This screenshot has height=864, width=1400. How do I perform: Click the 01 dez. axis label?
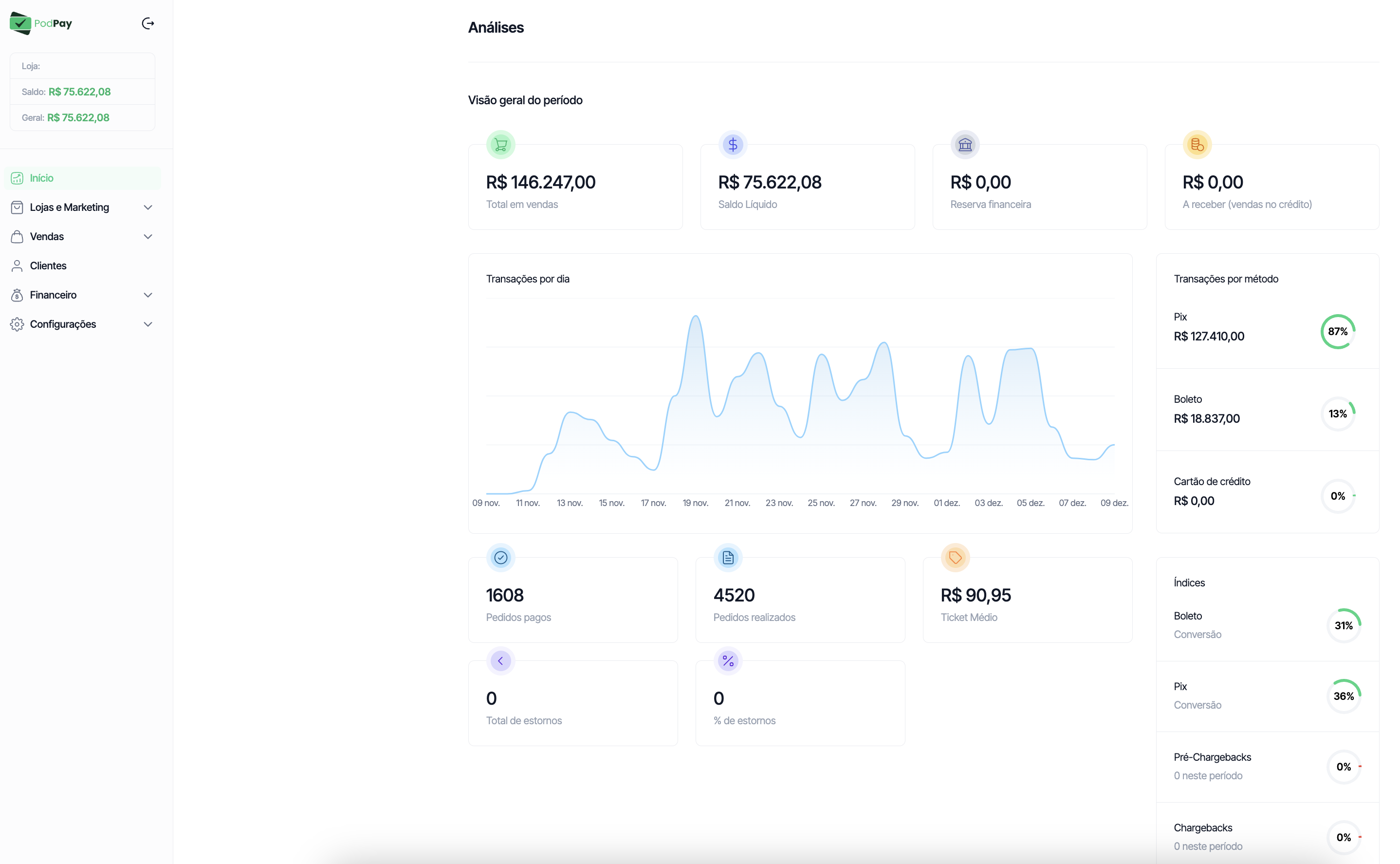947,503
